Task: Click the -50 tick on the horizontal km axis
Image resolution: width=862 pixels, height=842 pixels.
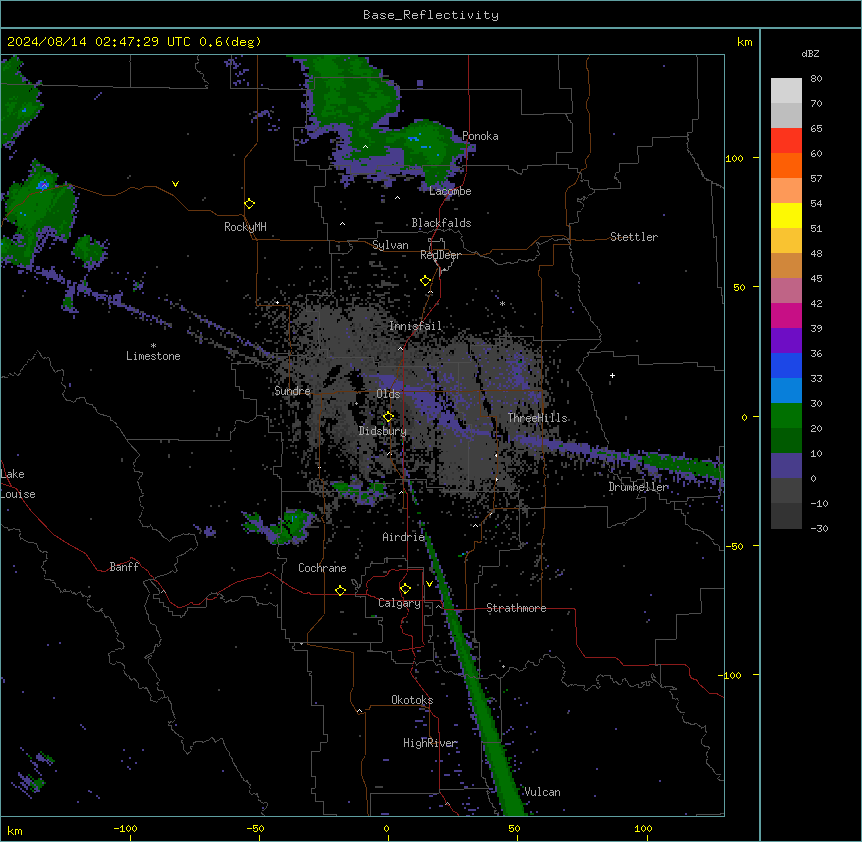Action: click(x=255, y=828)
